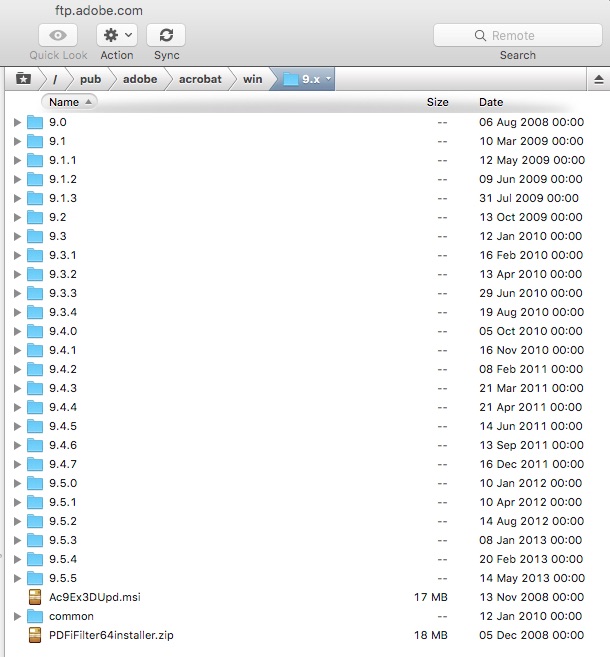Select the 9.5.4 folder icon
This screenshot has width=610, height=657.
click(x=35, y=559)
